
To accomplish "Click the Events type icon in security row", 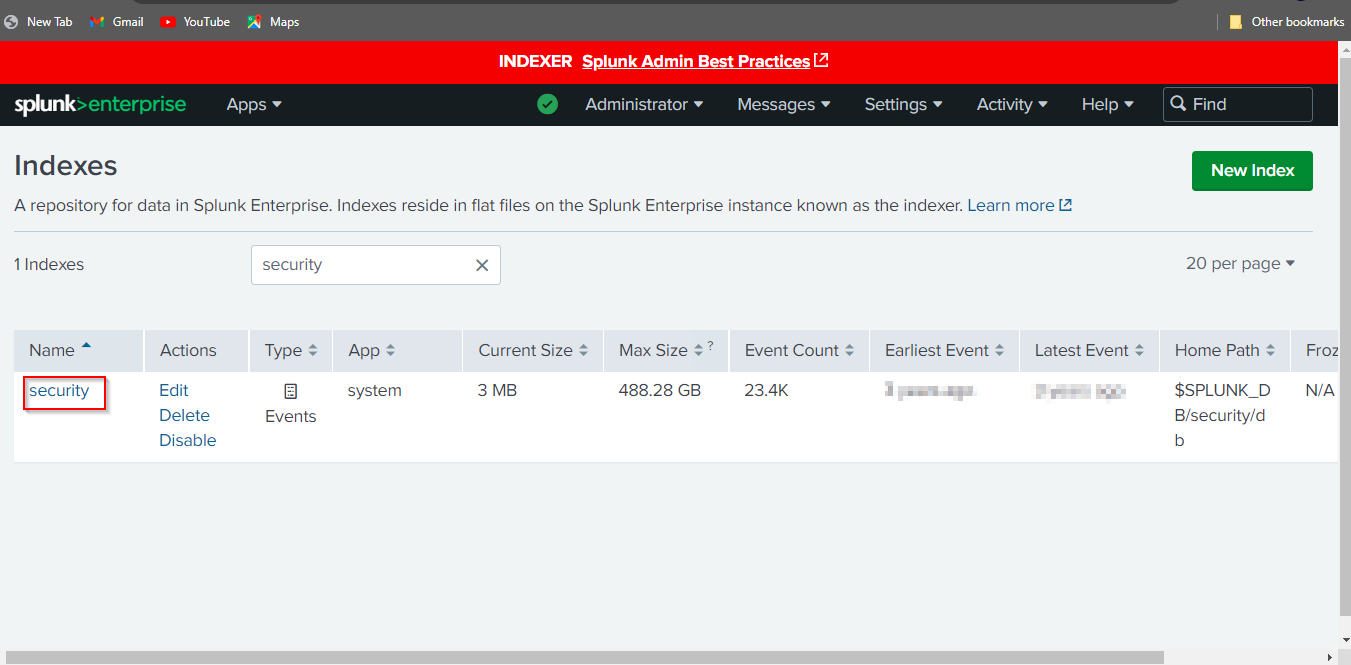I will click(x=290, y=389).
